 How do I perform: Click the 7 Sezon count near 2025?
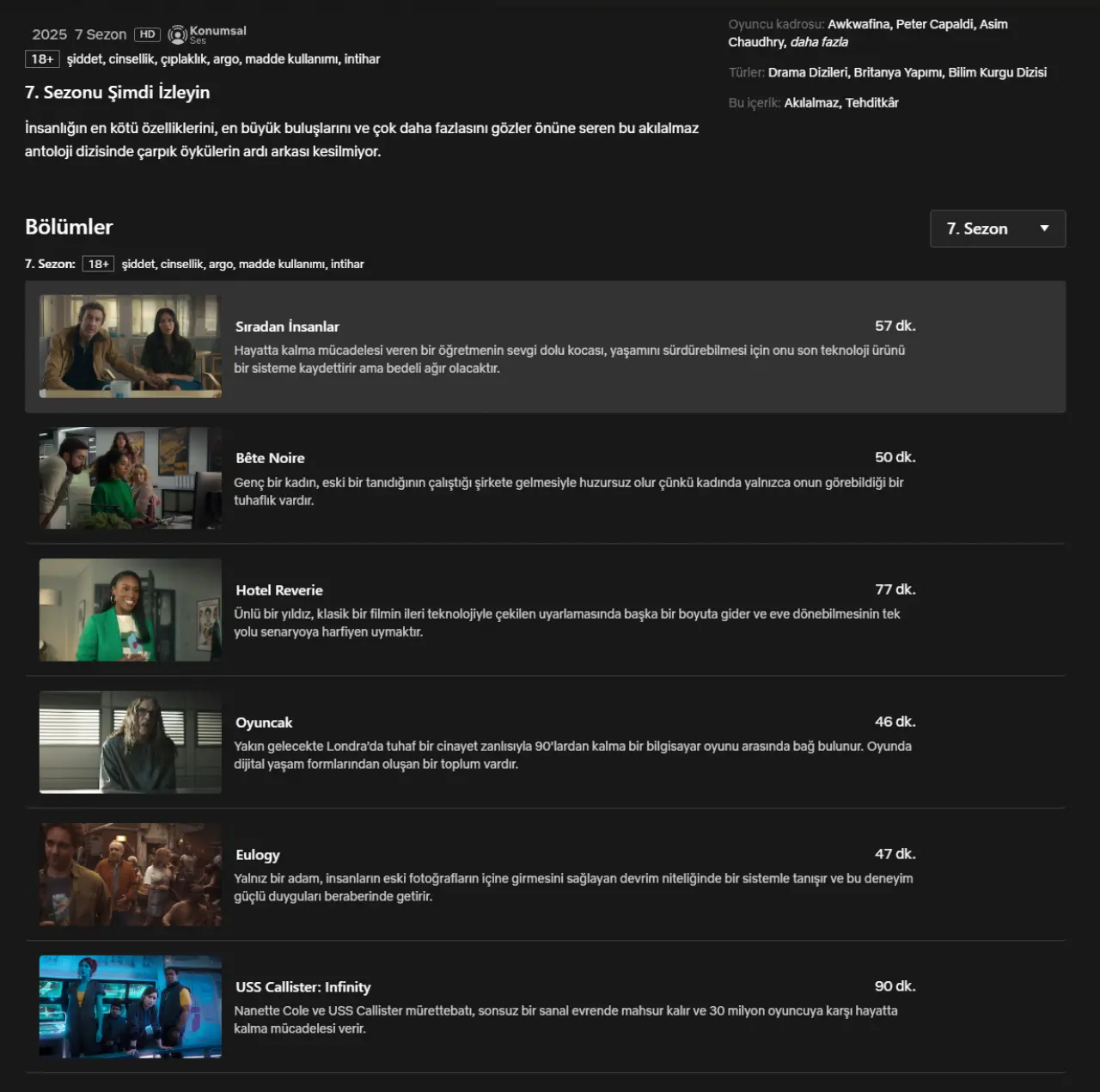pyautogui.click(x=101, y=34)
